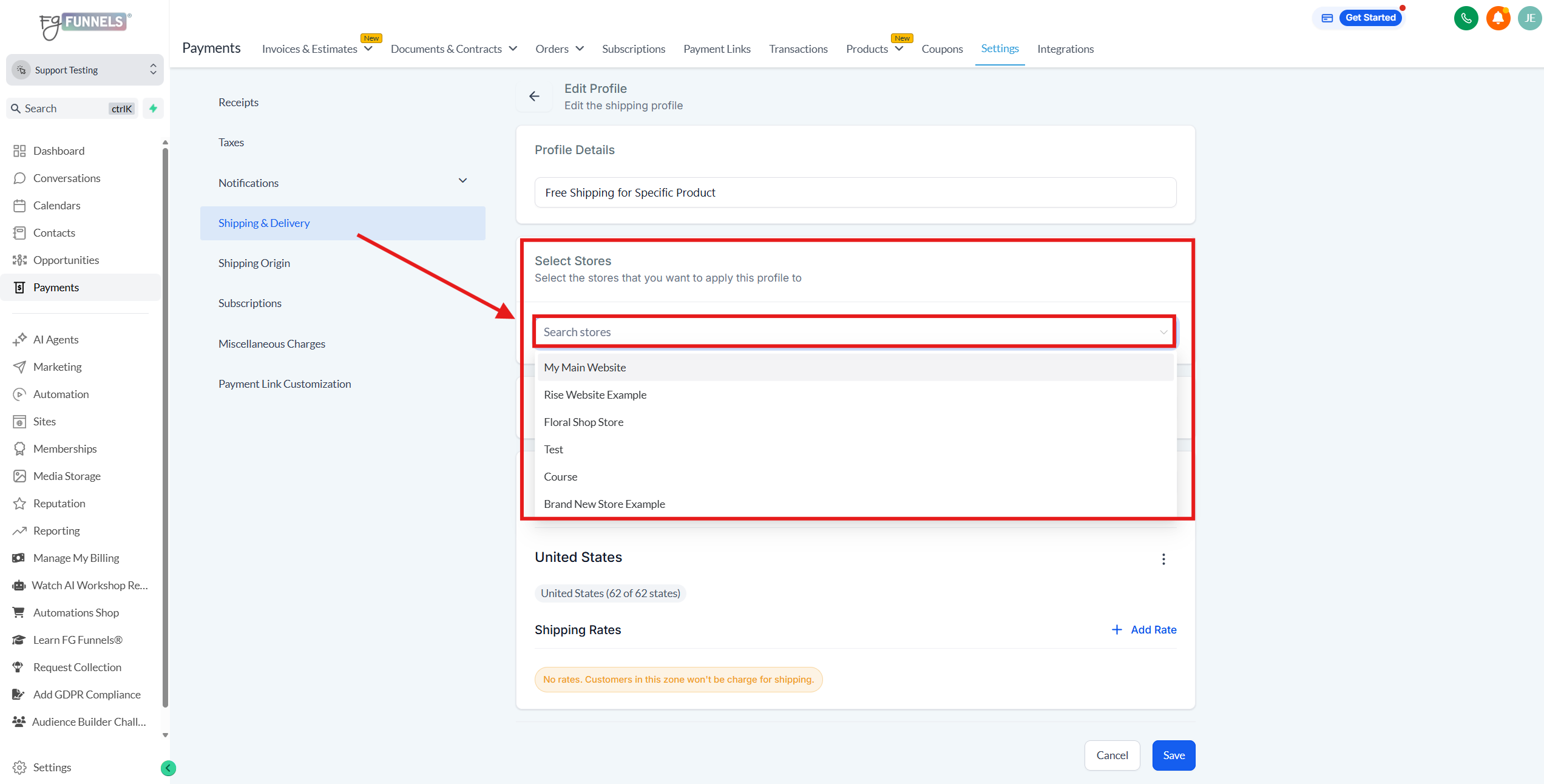Collapse sidebar with the green chevron button

[168, 768]
